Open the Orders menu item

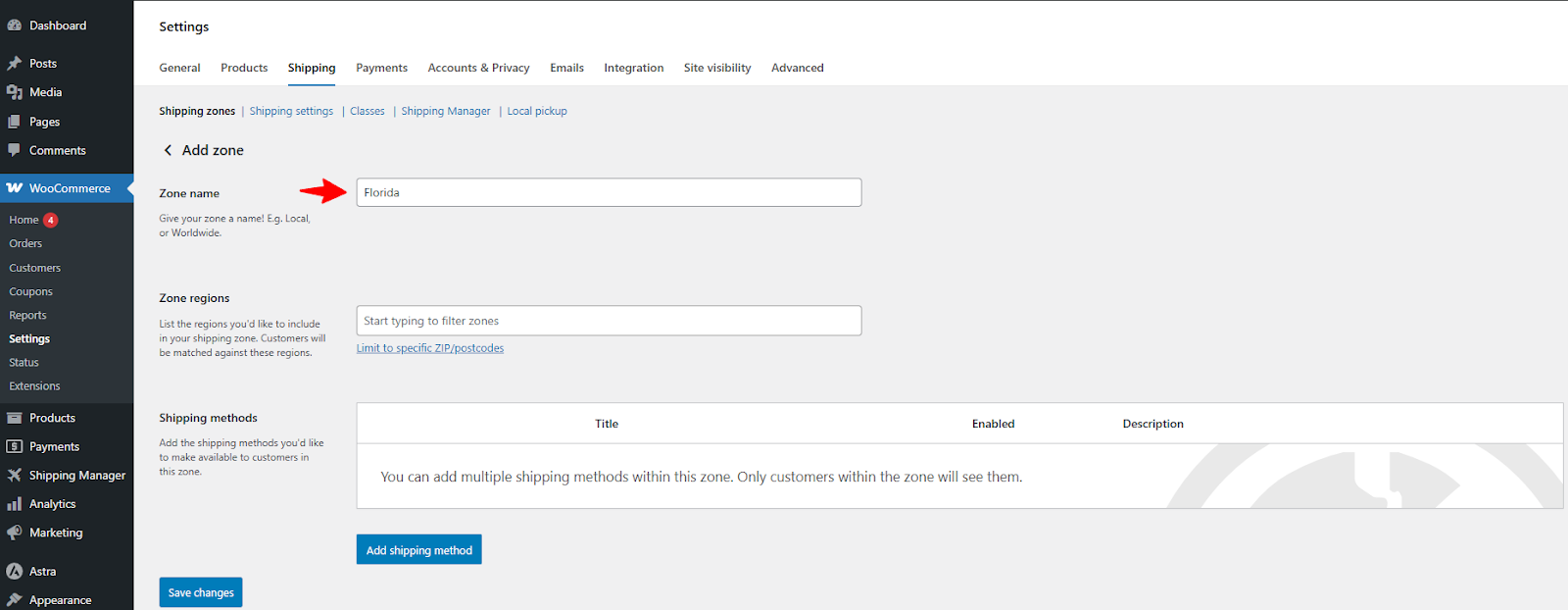coord(25,243)
